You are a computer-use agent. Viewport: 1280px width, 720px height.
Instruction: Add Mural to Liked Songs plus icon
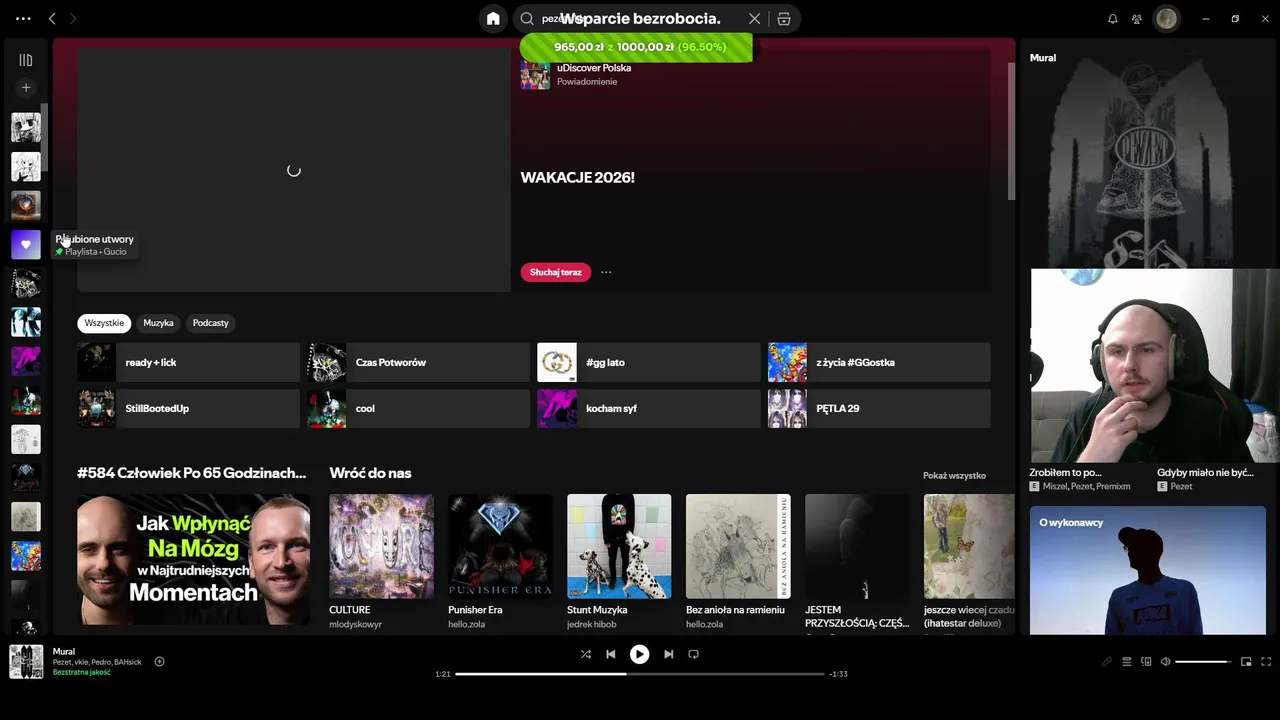point(159,661)
